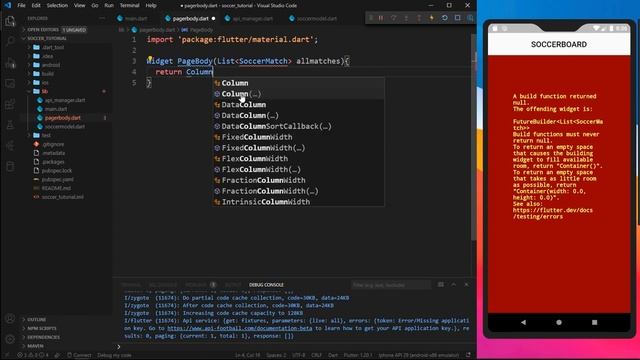Open README.md file in the explorer
This screenshot has width=640, height=360.
[x=56, y=188]
